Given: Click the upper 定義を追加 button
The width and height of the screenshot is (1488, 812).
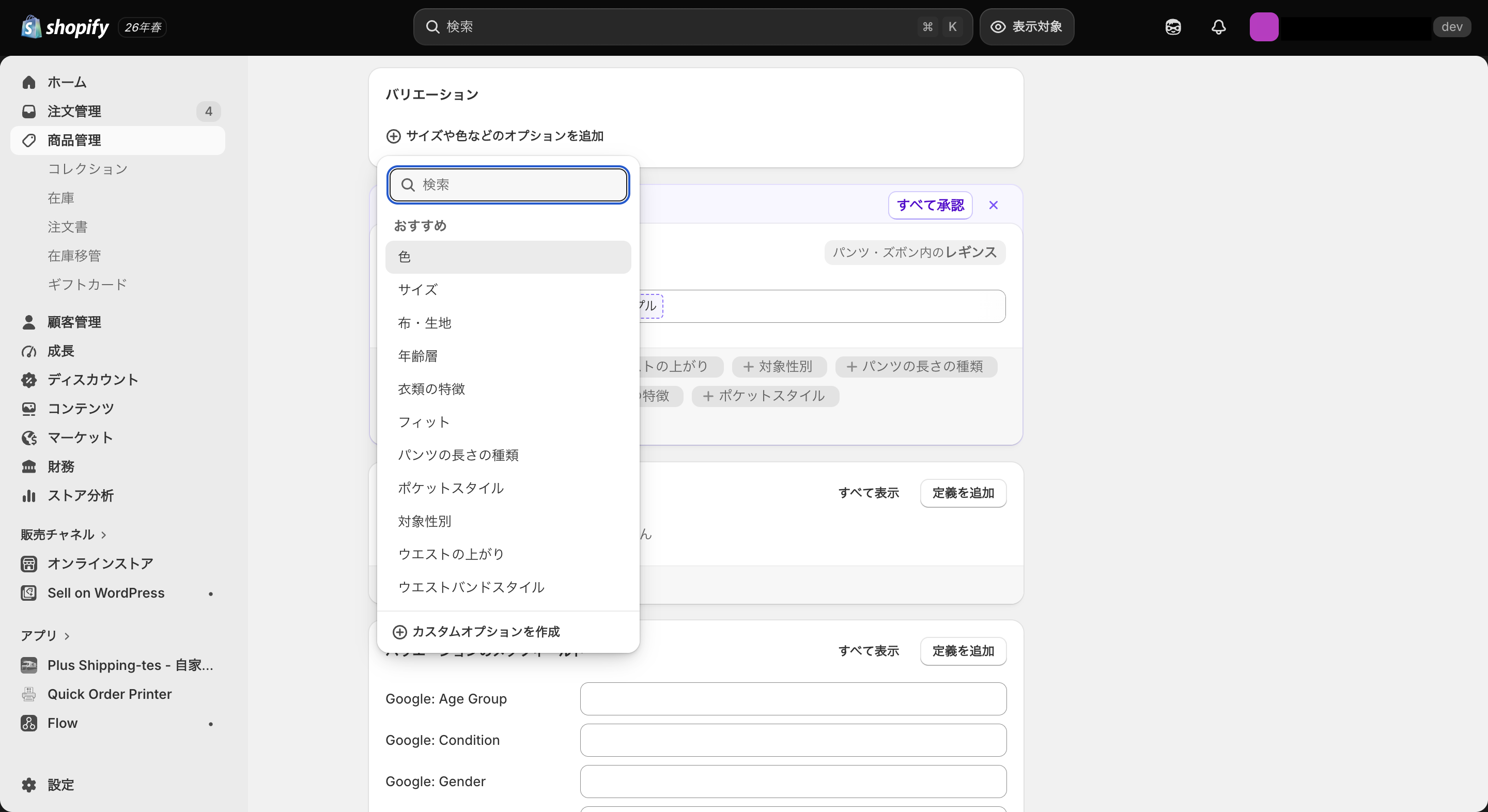Looking at the screenshot, I should 963,493.
